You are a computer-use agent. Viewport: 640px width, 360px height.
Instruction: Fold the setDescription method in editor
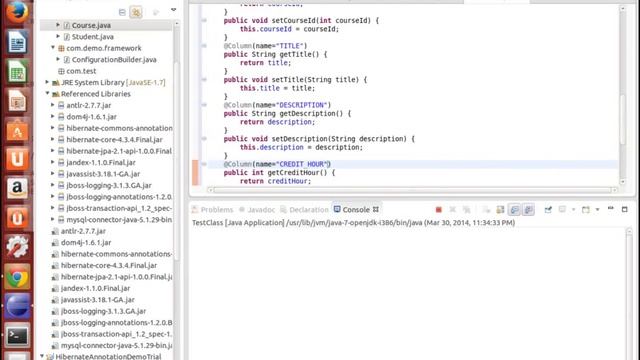pos(204,139)
